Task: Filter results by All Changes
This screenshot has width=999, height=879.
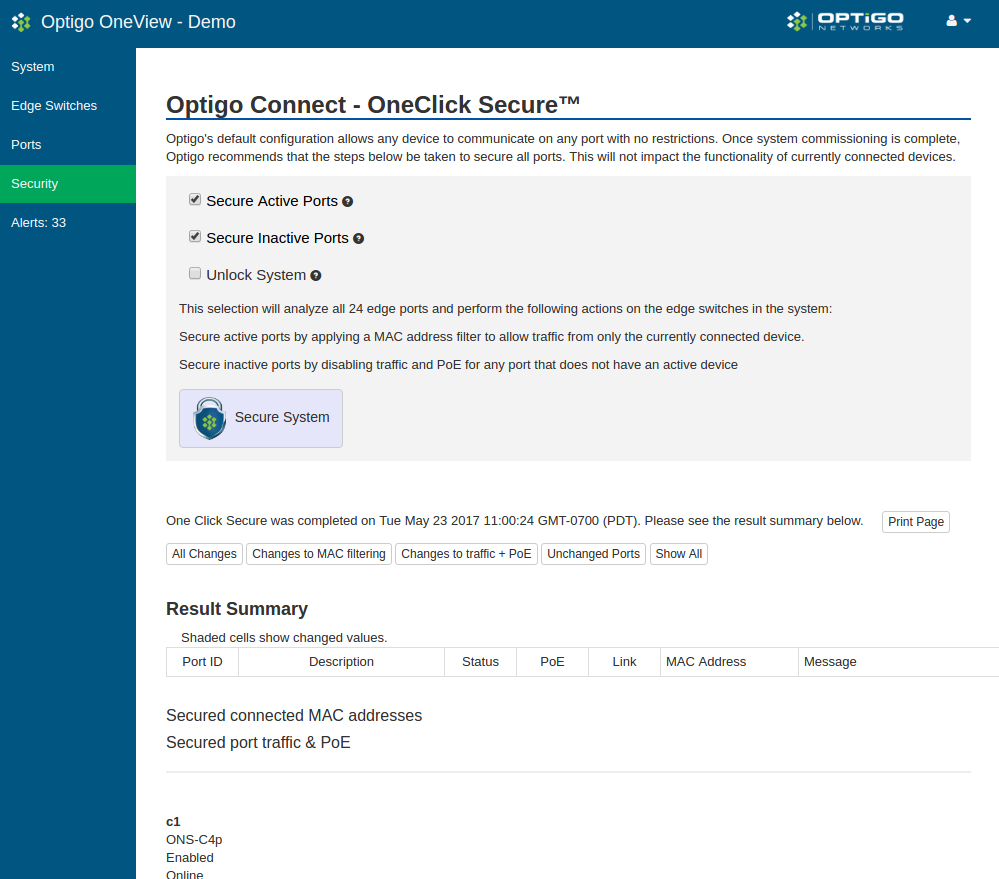Action: pyautogui.click(x=204, y=554)
